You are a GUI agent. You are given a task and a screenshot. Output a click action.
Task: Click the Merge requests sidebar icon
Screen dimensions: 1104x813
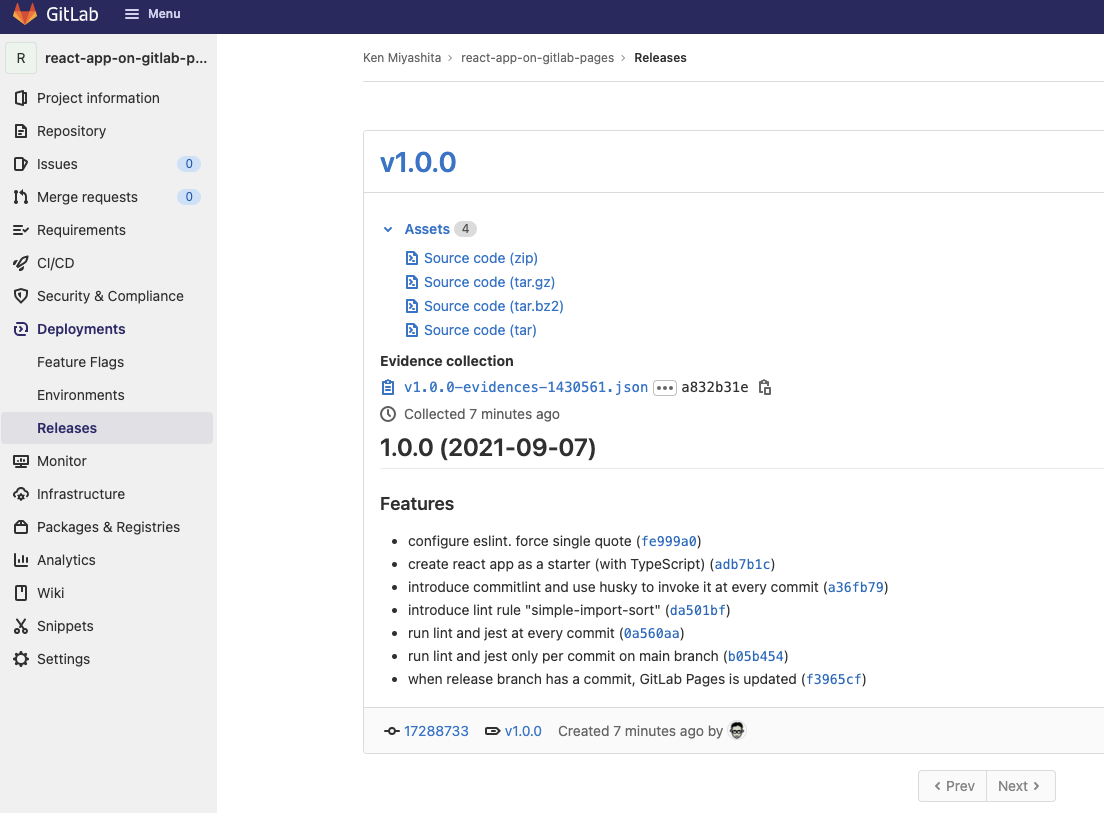21,197
